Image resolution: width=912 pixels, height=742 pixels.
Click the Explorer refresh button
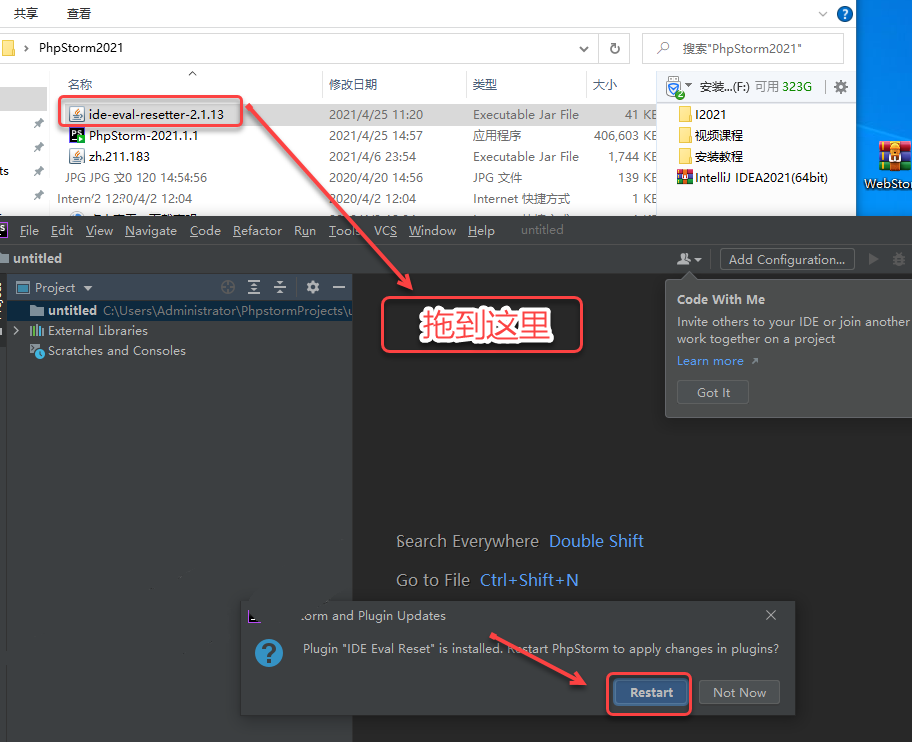coord(614,49)
